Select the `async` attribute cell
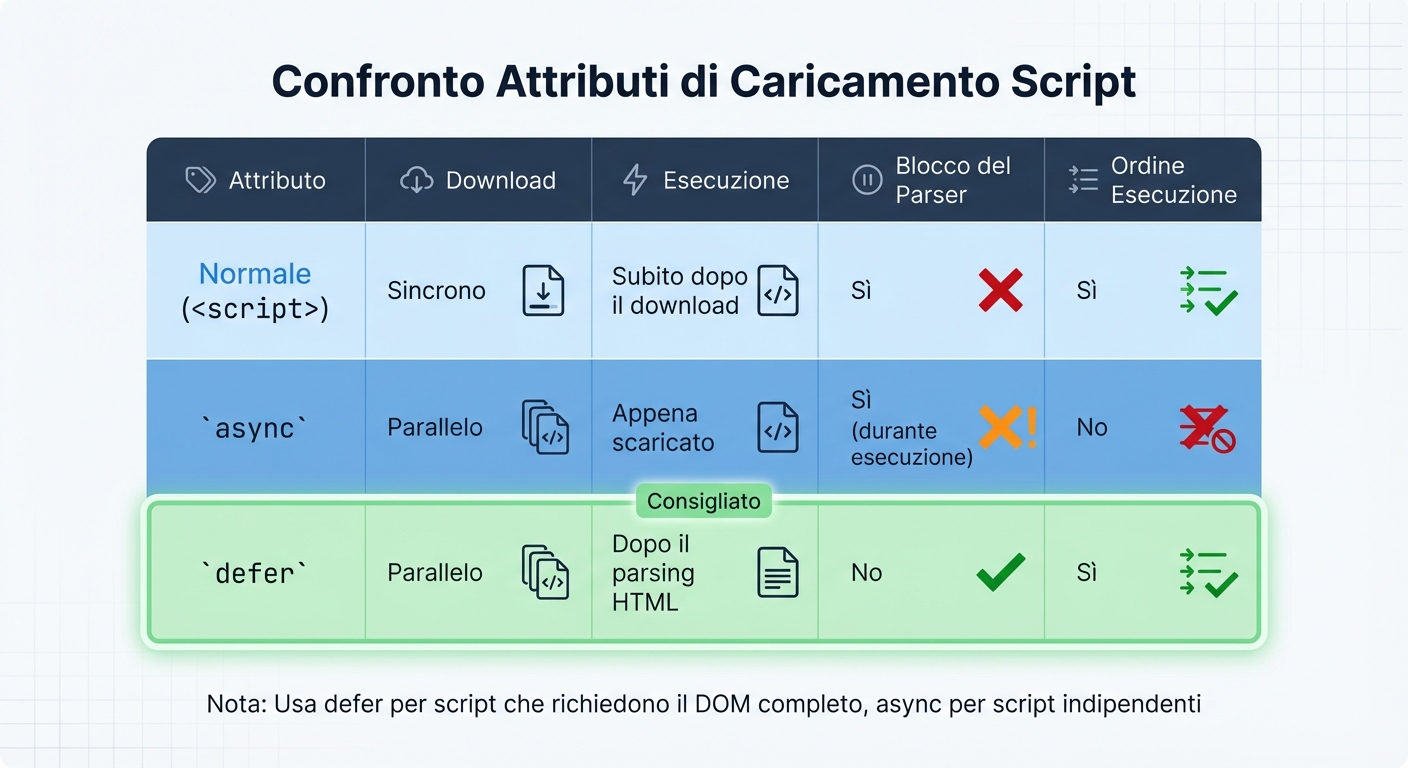 tap(255, 427)
